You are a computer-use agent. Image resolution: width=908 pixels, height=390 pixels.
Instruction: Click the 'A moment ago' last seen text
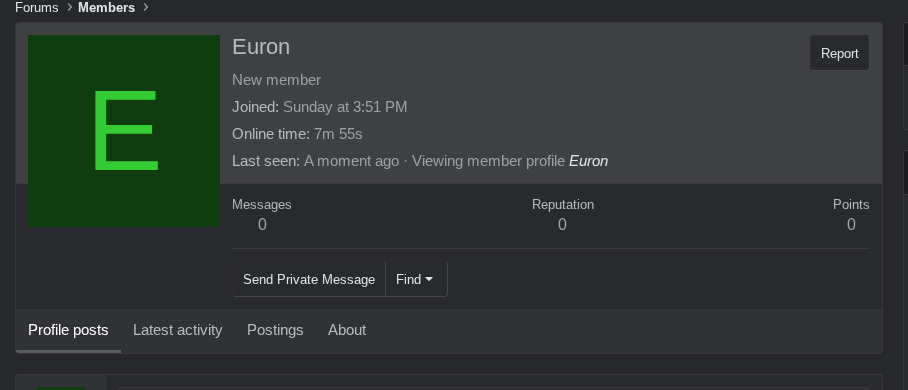point(352,161)
